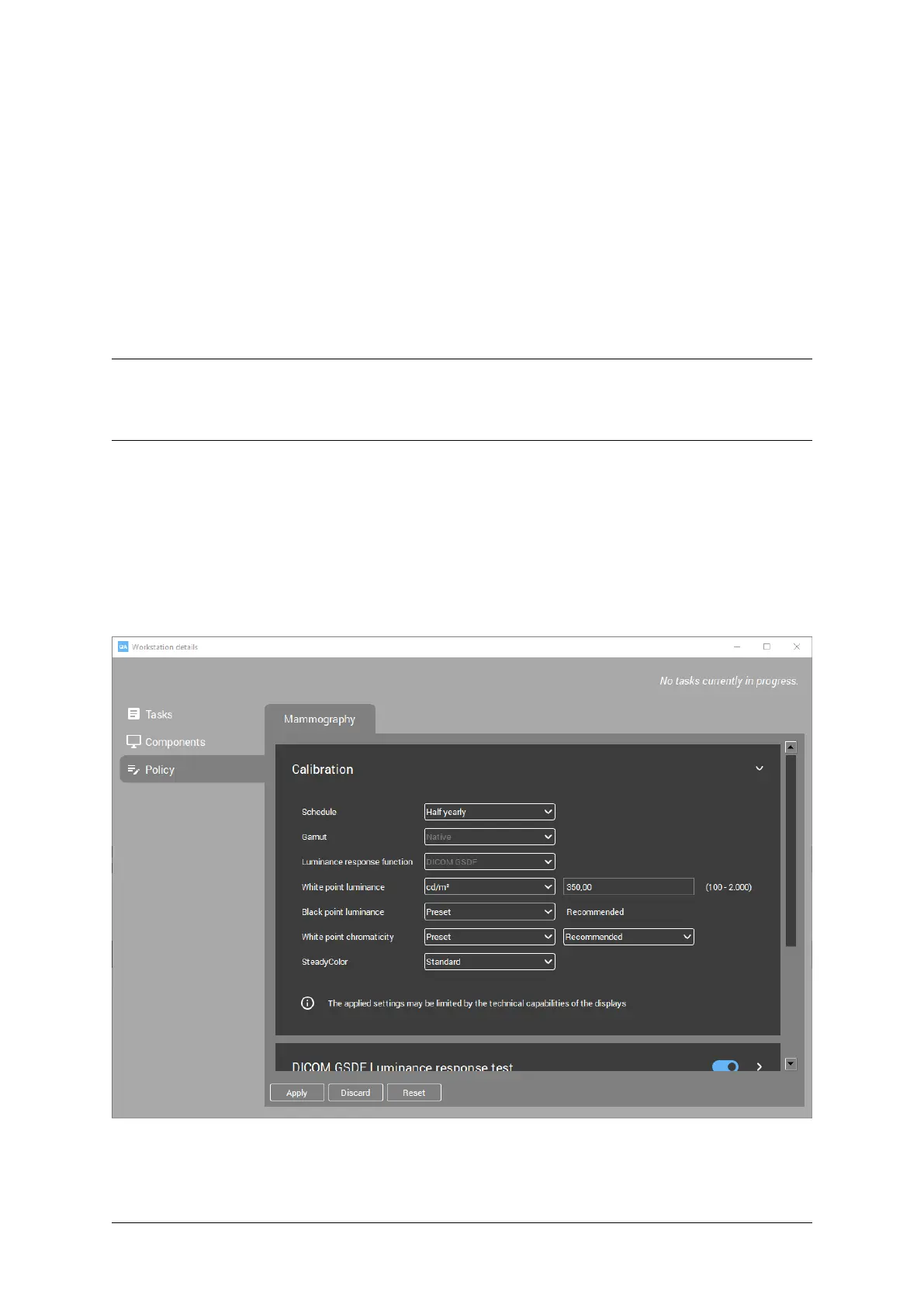The image size is (924, 1307).
Task: Collapse the Calibration section
Action: (760, 768)
